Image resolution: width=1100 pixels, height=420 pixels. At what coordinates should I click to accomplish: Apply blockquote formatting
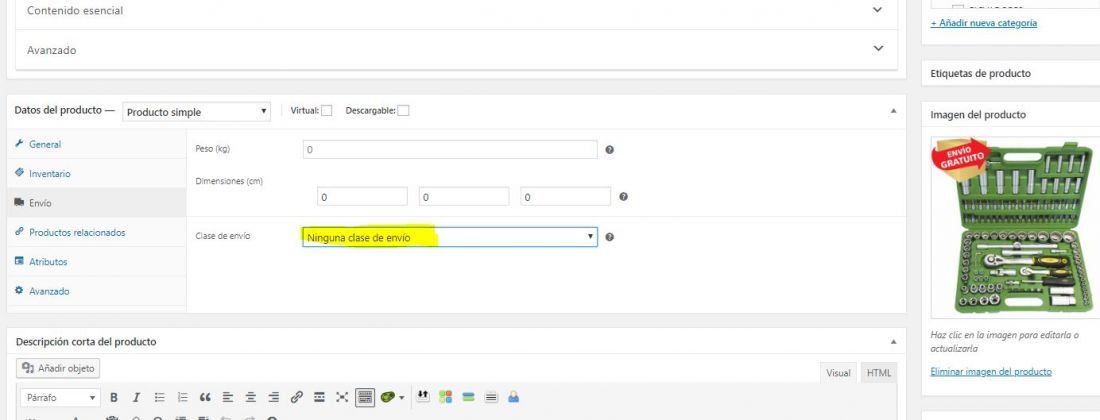tap(205, 398)
